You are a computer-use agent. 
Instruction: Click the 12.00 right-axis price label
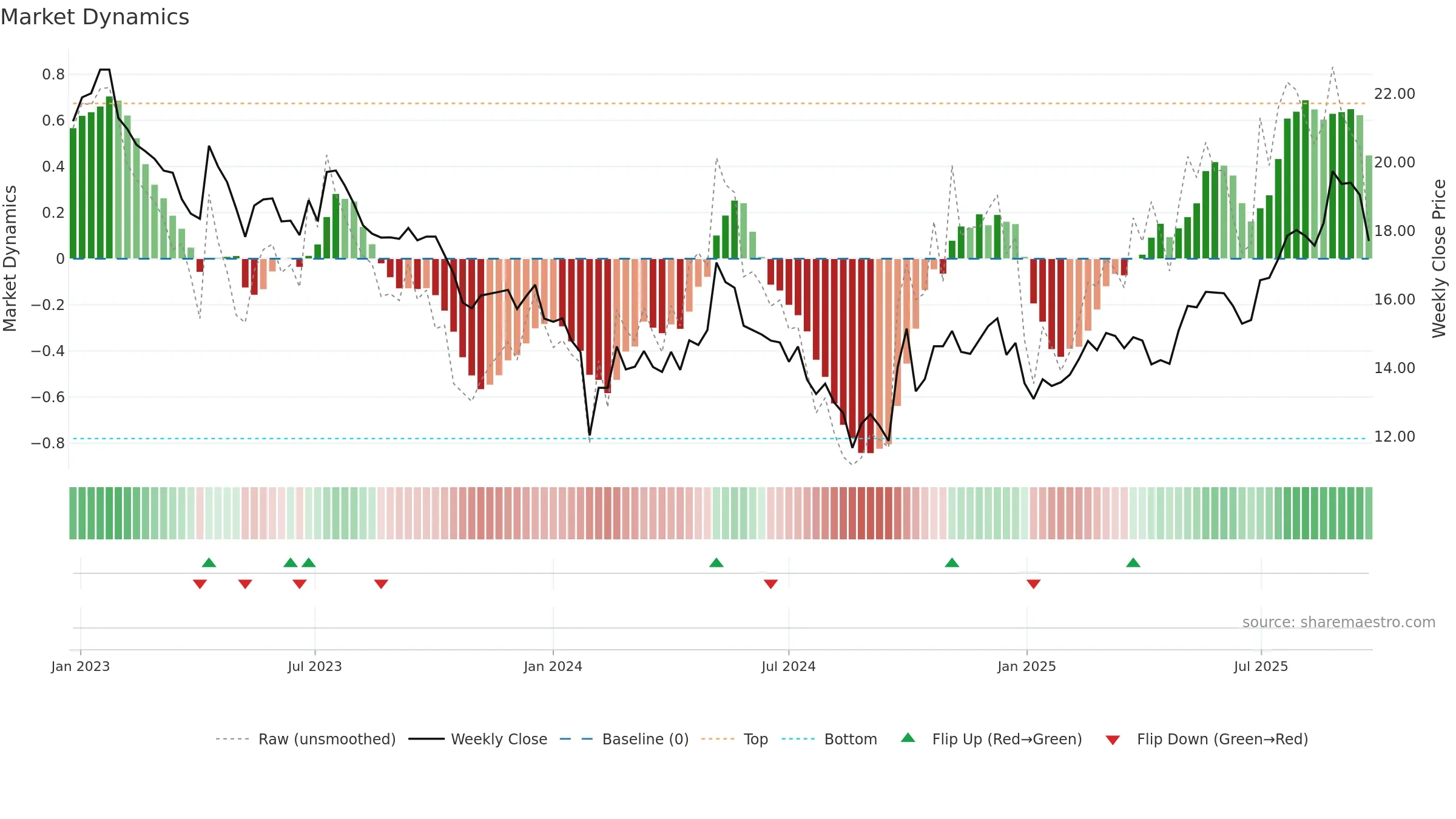click(1395, 436)
